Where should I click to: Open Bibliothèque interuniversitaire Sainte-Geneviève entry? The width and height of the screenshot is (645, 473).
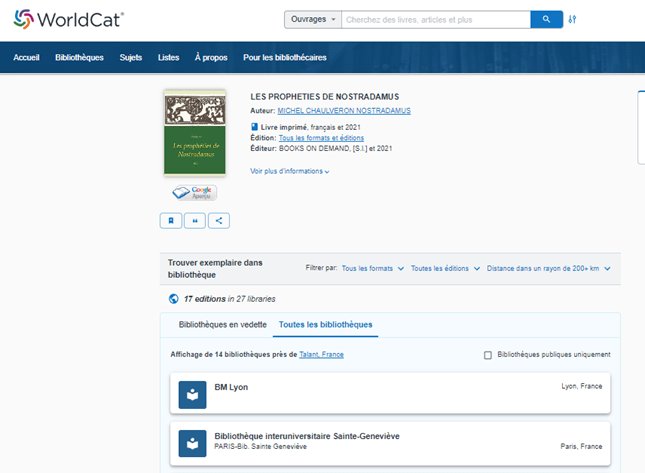[x=390, y=444]
